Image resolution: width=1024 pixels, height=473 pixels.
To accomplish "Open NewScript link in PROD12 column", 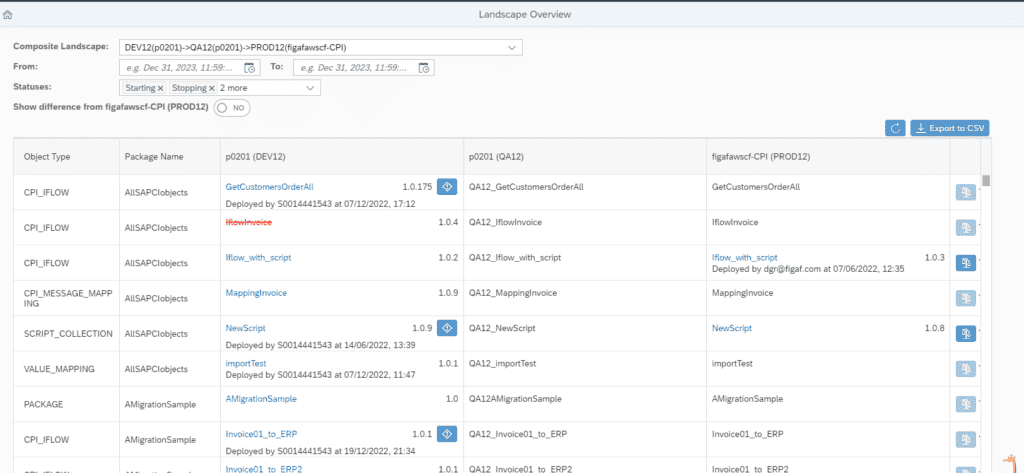I will tap(731, 328).
